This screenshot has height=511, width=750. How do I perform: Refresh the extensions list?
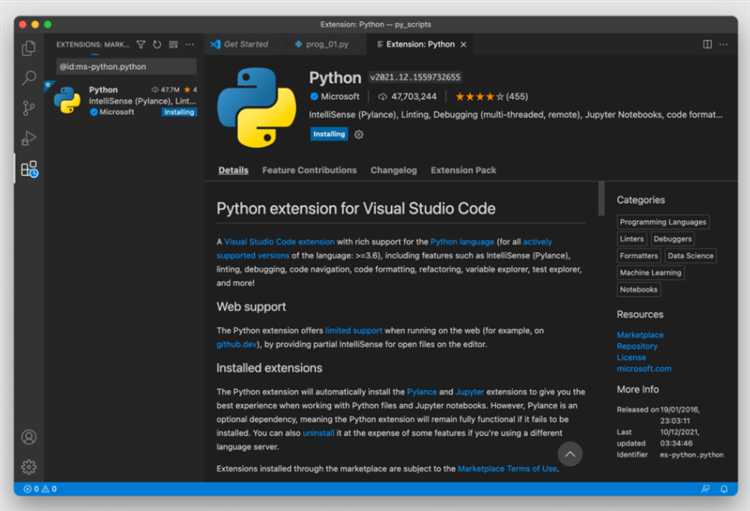[x=157, y=44]
